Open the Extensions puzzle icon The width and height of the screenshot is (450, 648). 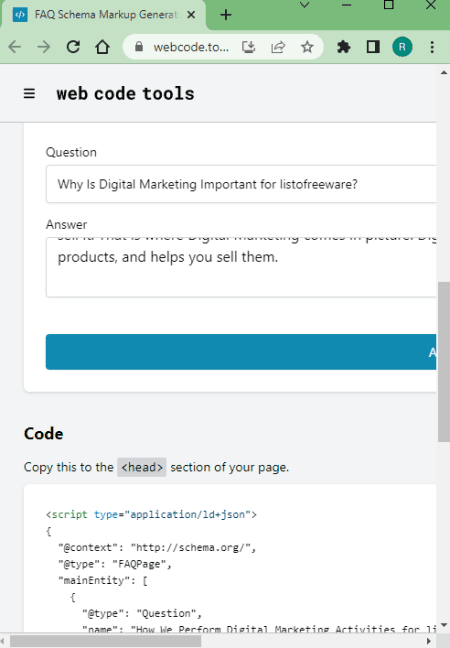pyautogui.click(x=343, y=47)
